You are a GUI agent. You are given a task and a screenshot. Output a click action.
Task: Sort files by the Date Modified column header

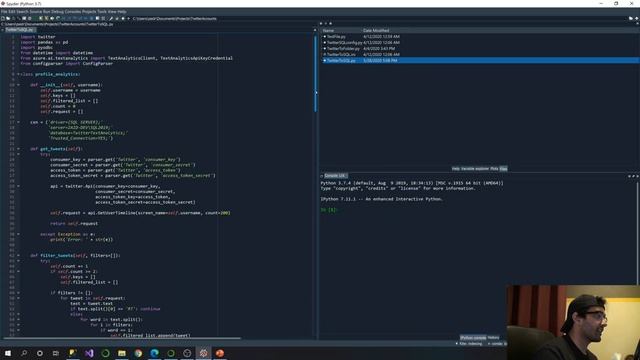pyautogui.click(x=376, y=30)
